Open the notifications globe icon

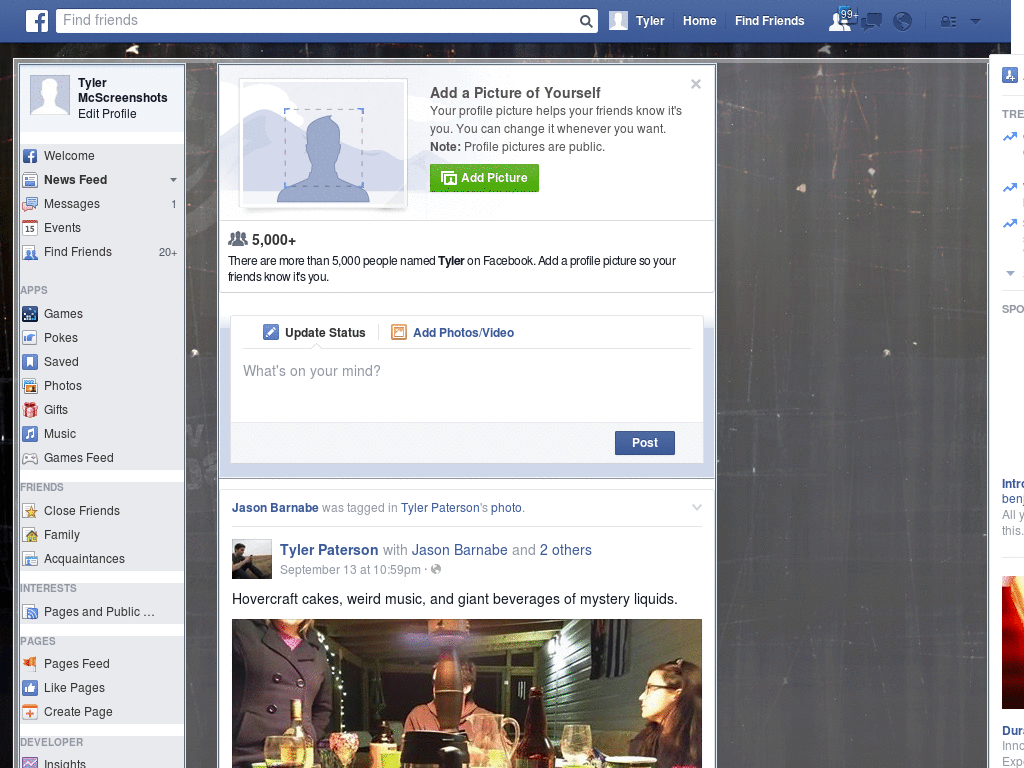pyautogui.click(x=903, y=22)
